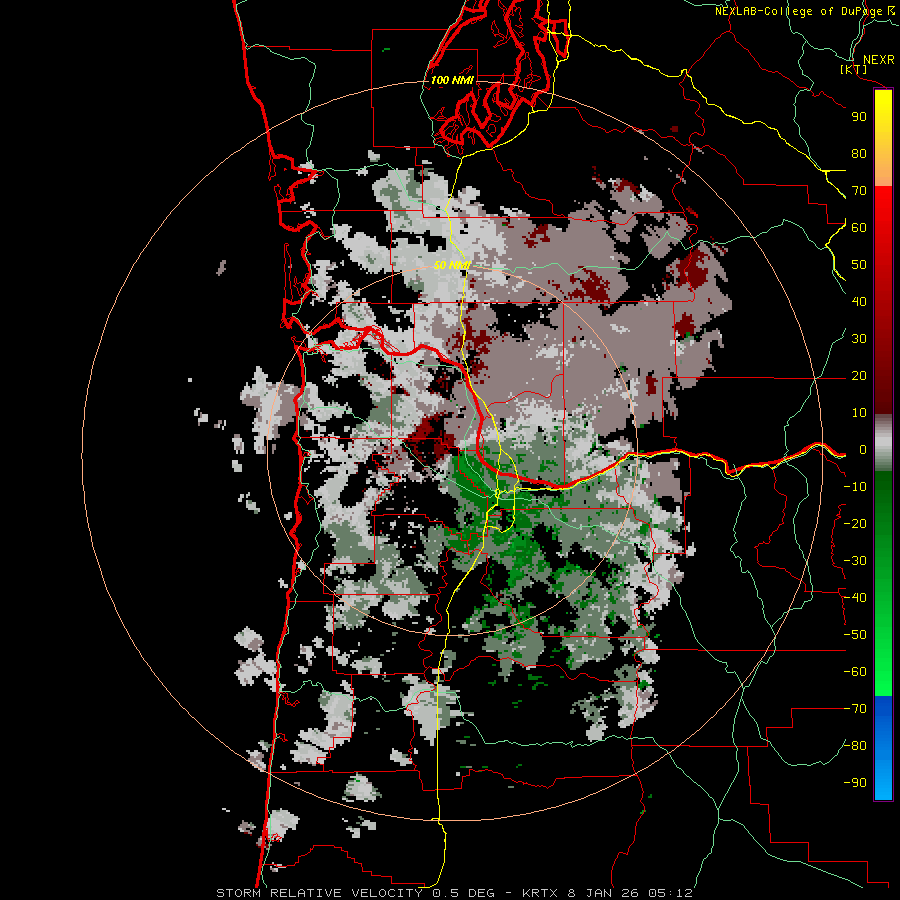This screenshot has height=900, width=900.
Task: Pick the blue segment of the color bar
Action: click(883, 747)
